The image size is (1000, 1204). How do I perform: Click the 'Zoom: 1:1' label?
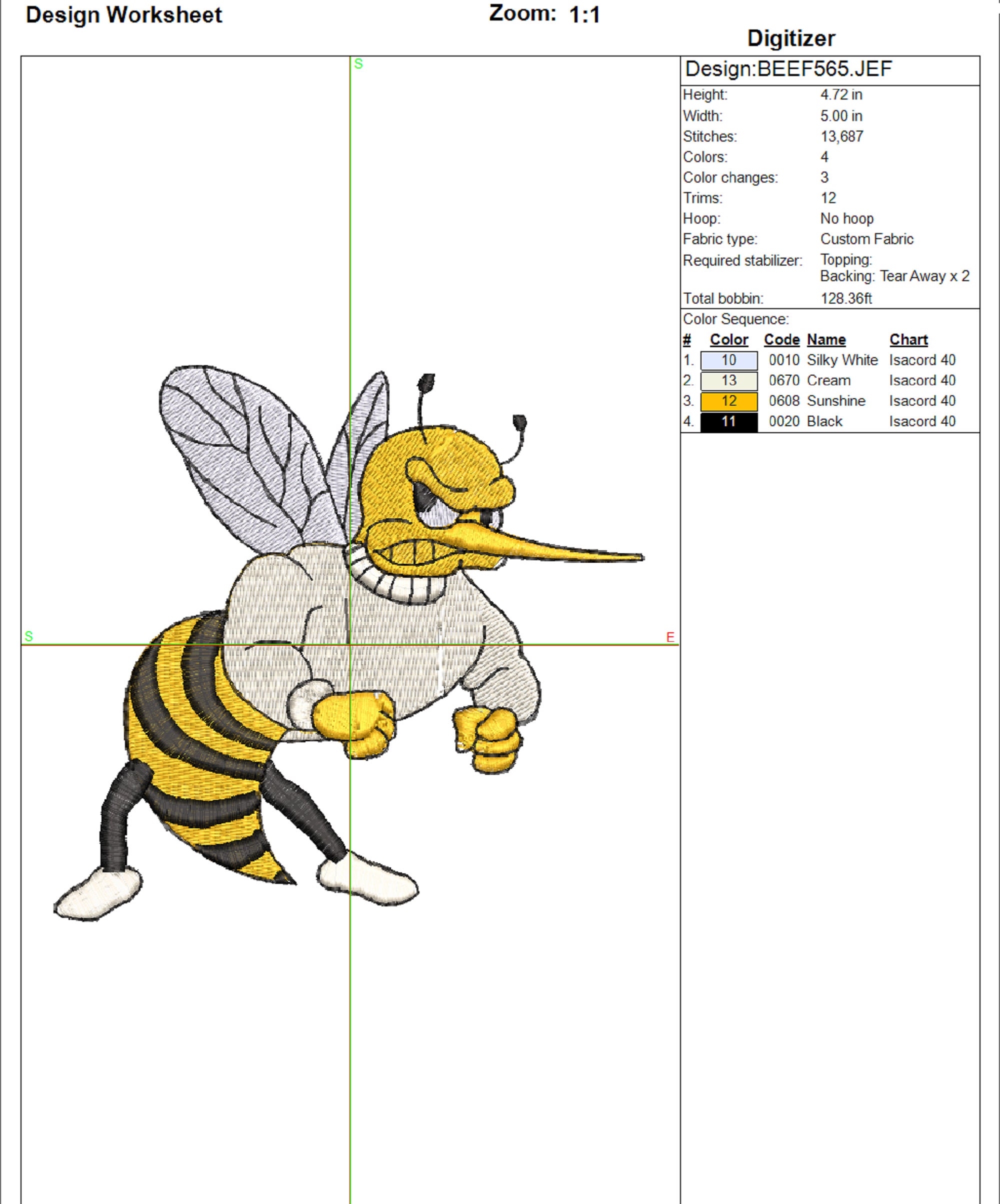544,15
